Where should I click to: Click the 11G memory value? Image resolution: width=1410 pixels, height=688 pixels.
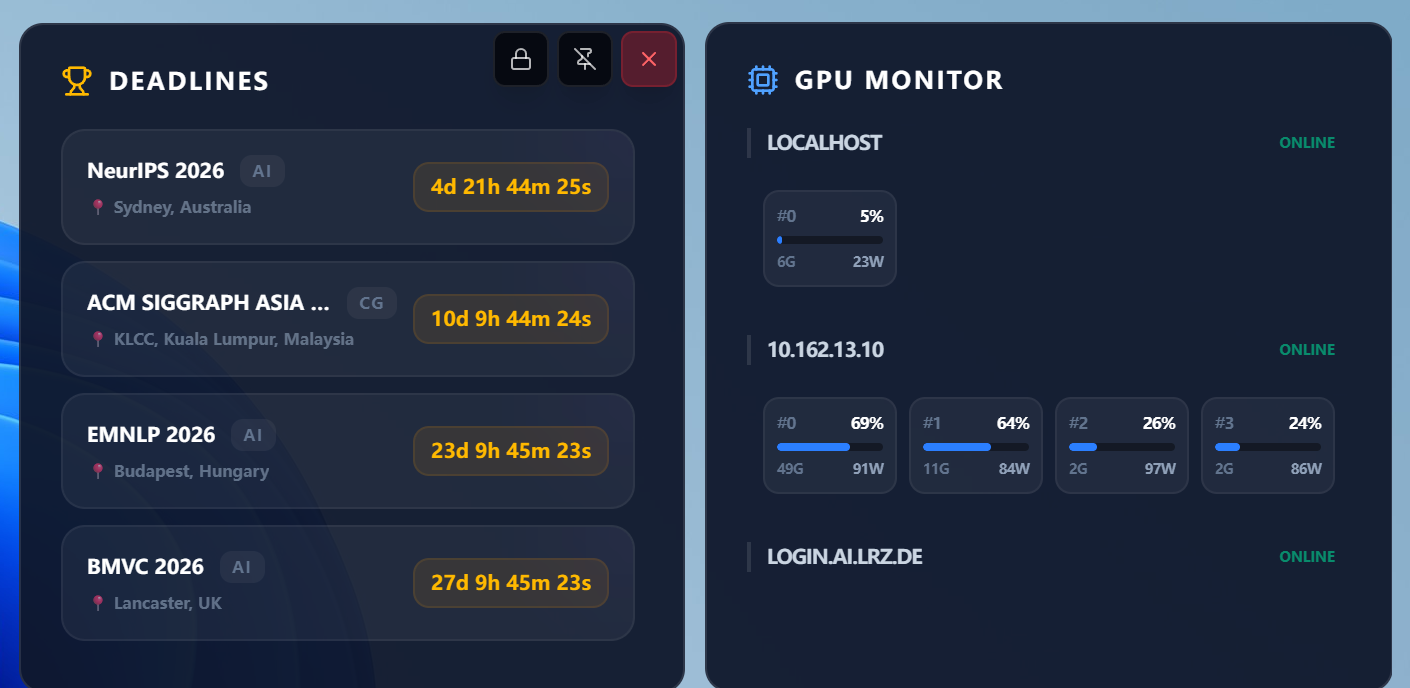[935, 469]
